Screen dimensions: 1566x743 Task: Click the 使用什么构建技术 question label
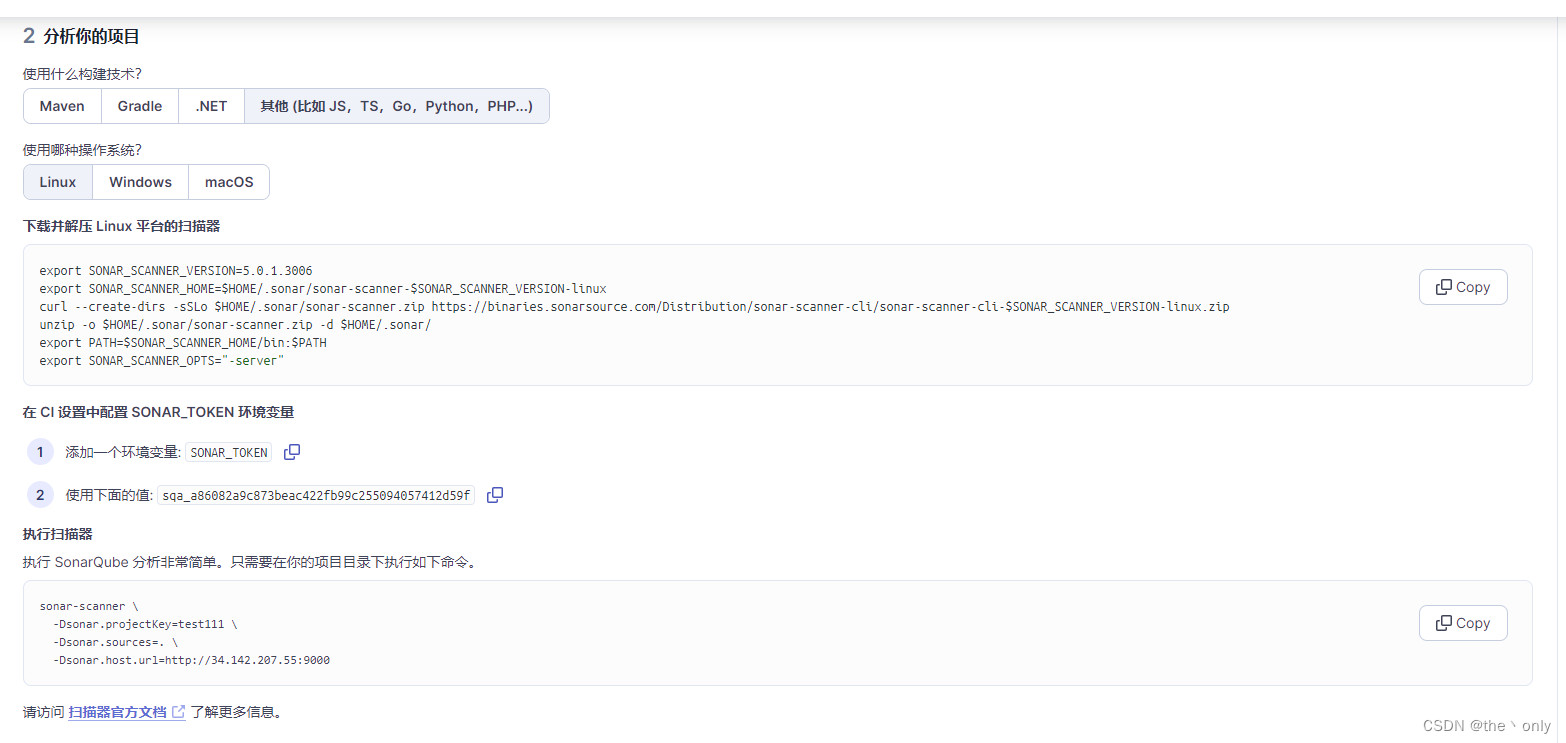click(82, 74)
